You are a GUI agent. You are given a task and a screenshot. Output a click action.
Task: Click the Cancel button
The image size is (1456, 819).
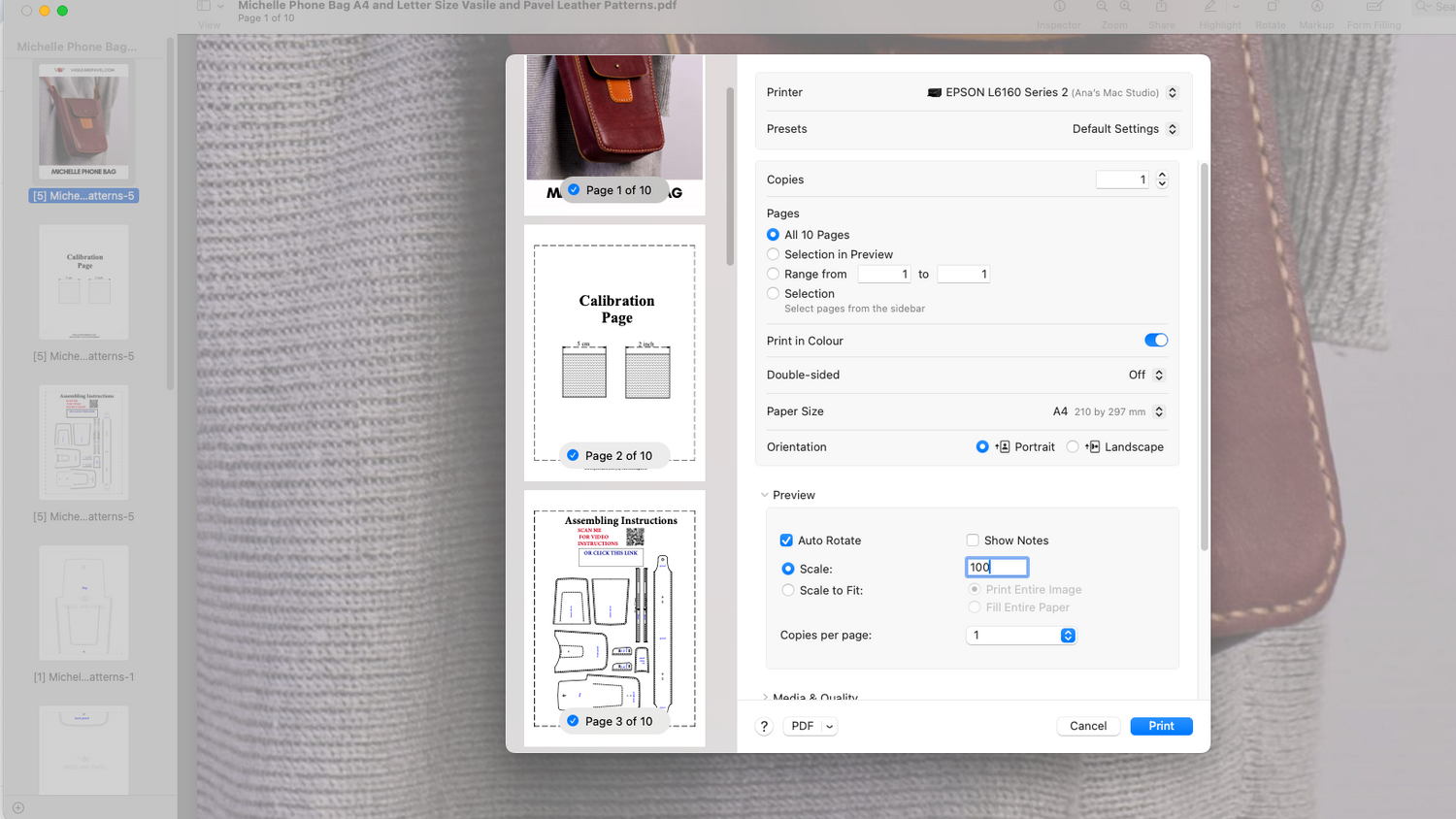pos(1088,726)
